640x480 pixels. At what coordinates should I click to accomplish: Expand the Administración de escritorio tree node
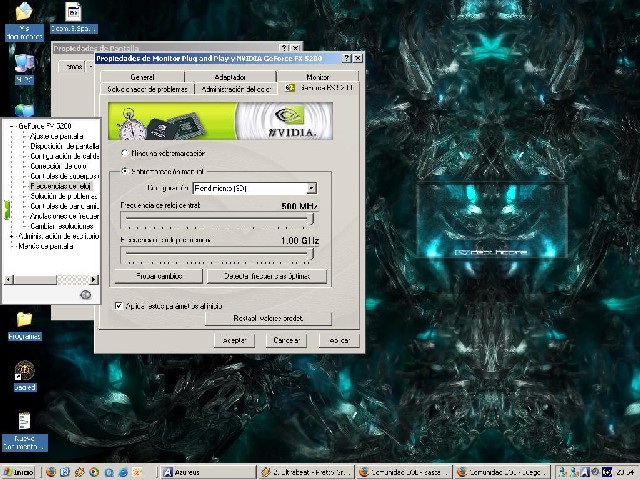point(12,236)
